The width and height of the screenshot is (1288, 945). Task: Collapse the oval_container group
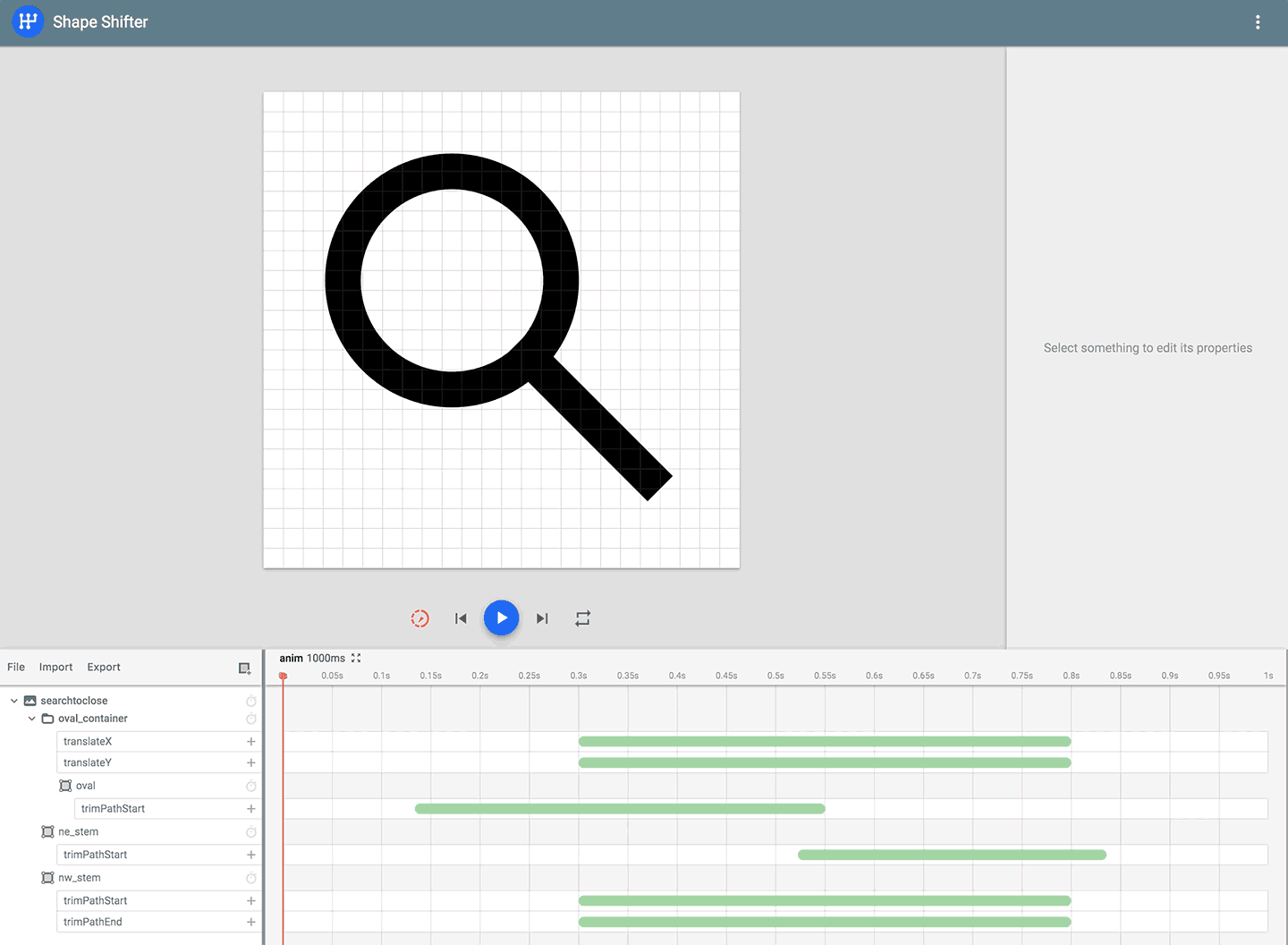[x=32, y=719]
